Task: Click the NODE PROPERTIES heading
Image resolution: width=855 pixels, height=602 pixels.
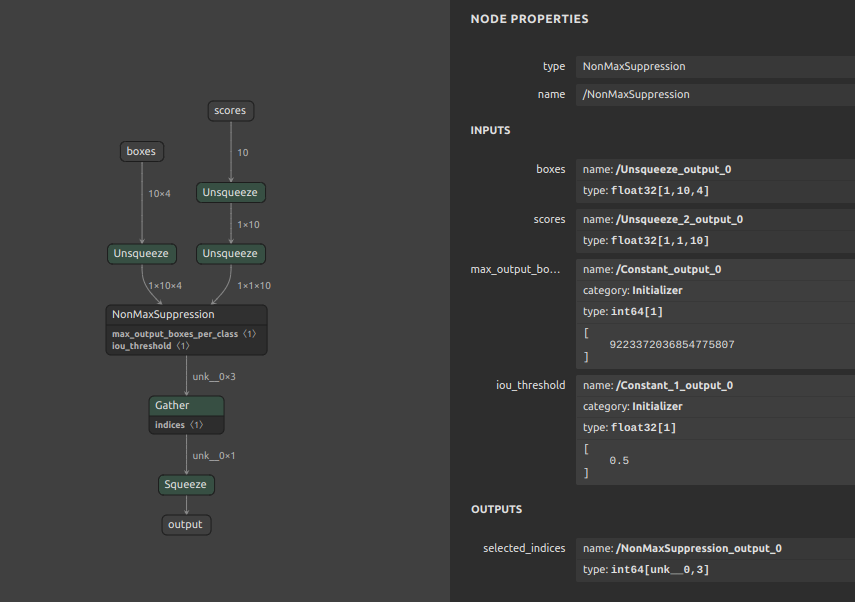Action: tap(529, 19)
